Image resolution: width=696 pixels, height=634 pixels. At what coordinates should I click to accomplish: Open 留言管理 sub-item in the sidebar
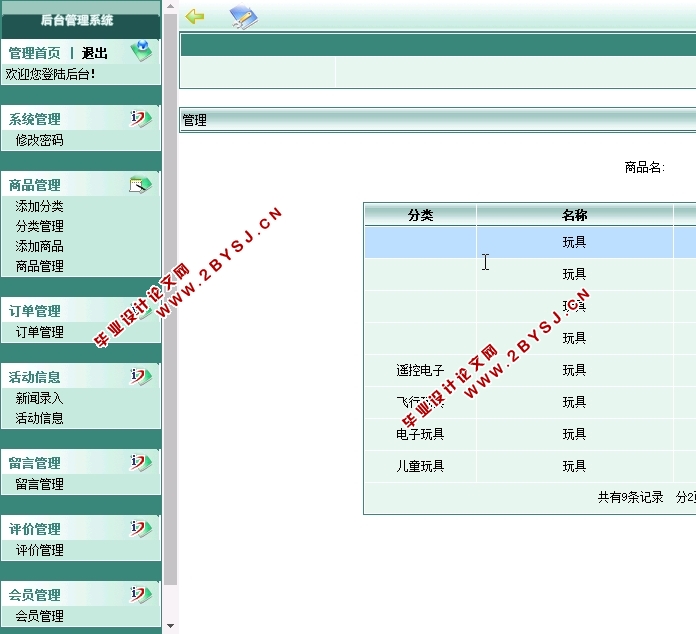click(x=40, y=484)
